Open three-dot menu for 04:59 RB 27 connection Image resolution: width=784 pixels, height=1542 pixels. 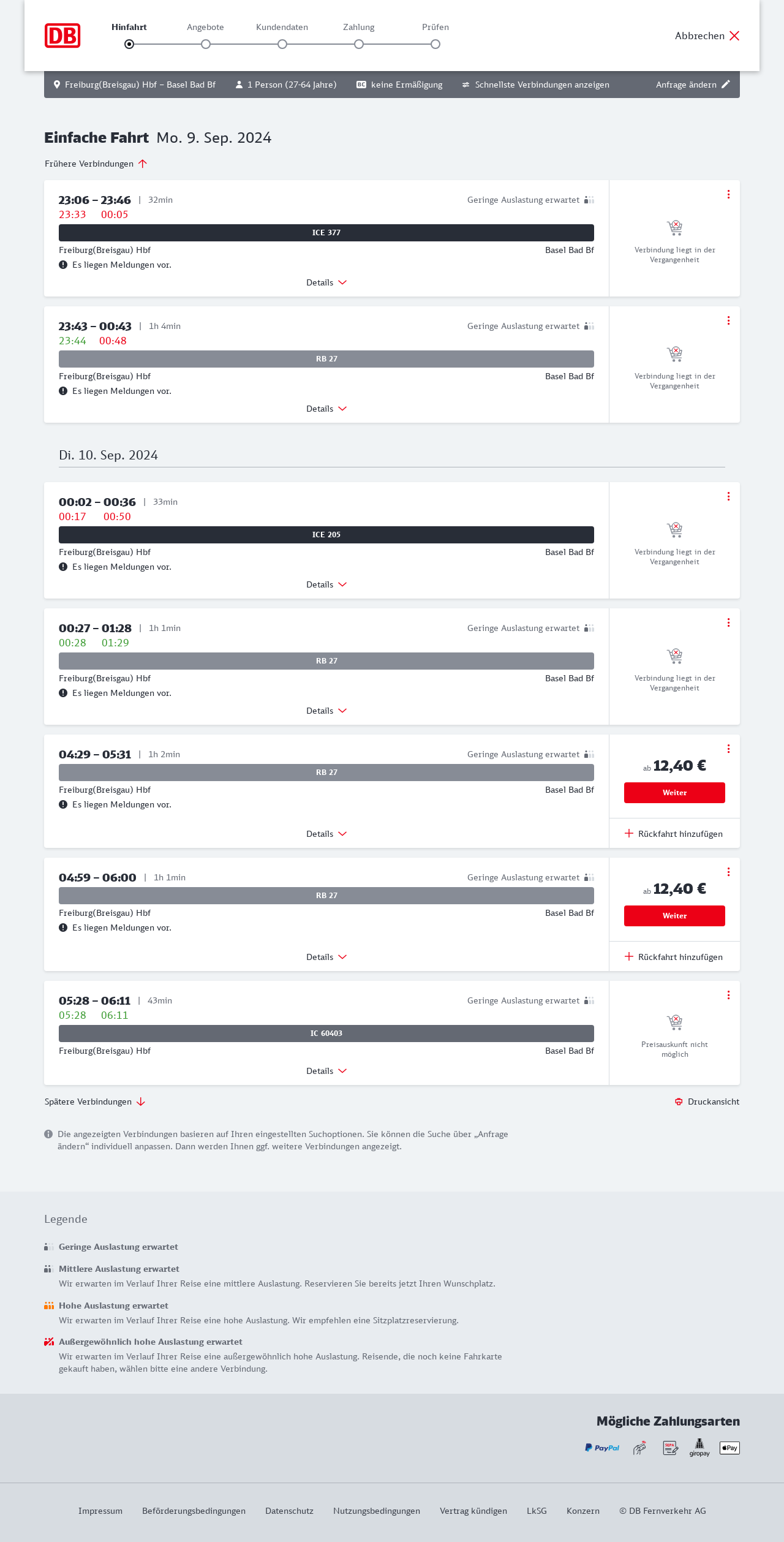pos(728,872)
